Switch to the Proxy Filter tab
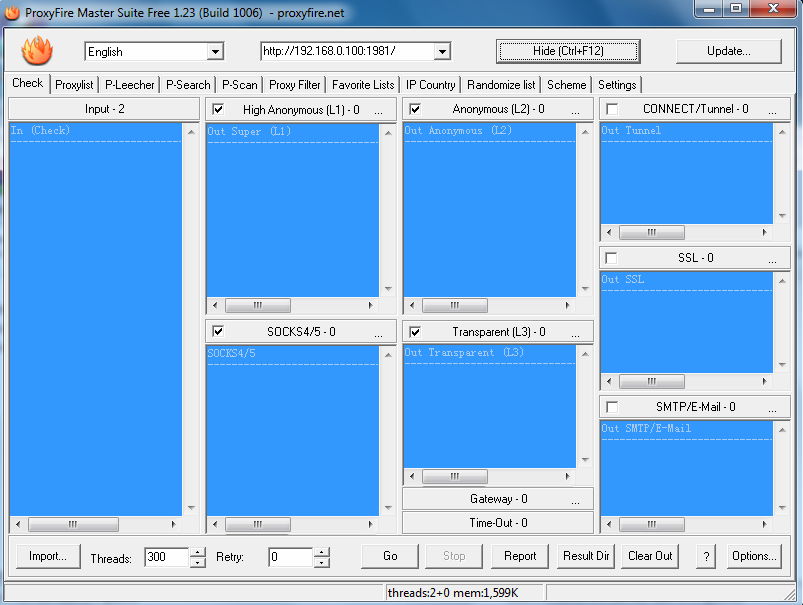Screen dimensions: 803x605 coord(294,85)
